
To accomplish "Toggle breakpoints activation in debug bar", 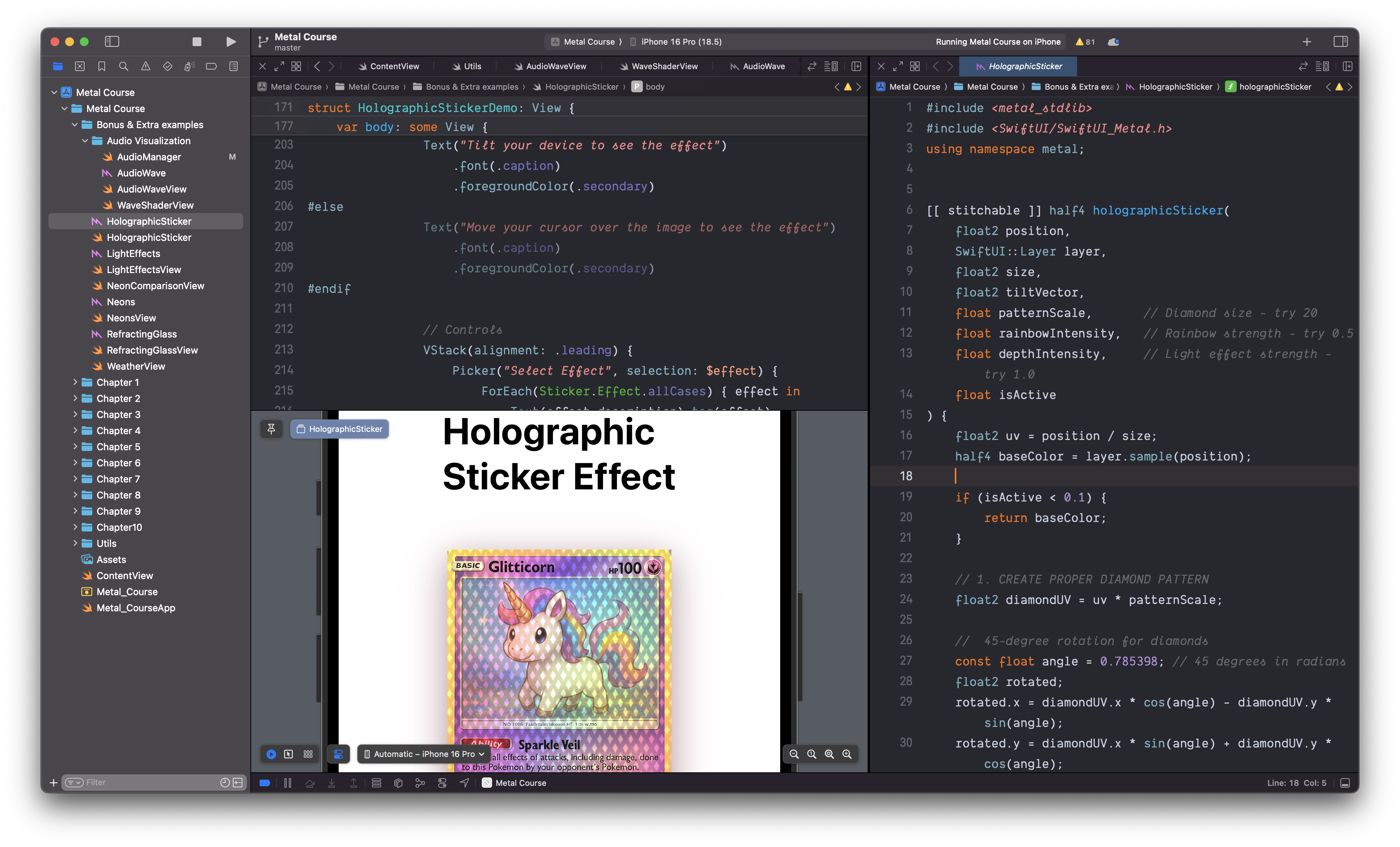I will pos(265,783).
